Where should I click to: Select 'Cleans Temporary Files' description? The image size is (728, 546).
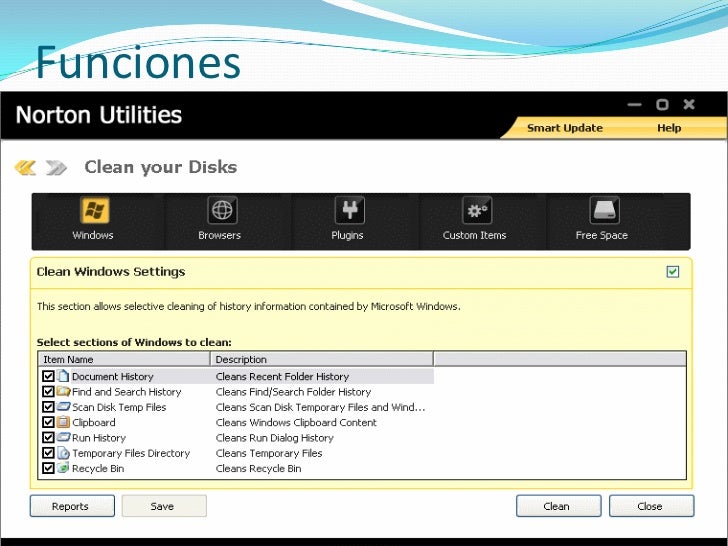(x=269, y=453)
